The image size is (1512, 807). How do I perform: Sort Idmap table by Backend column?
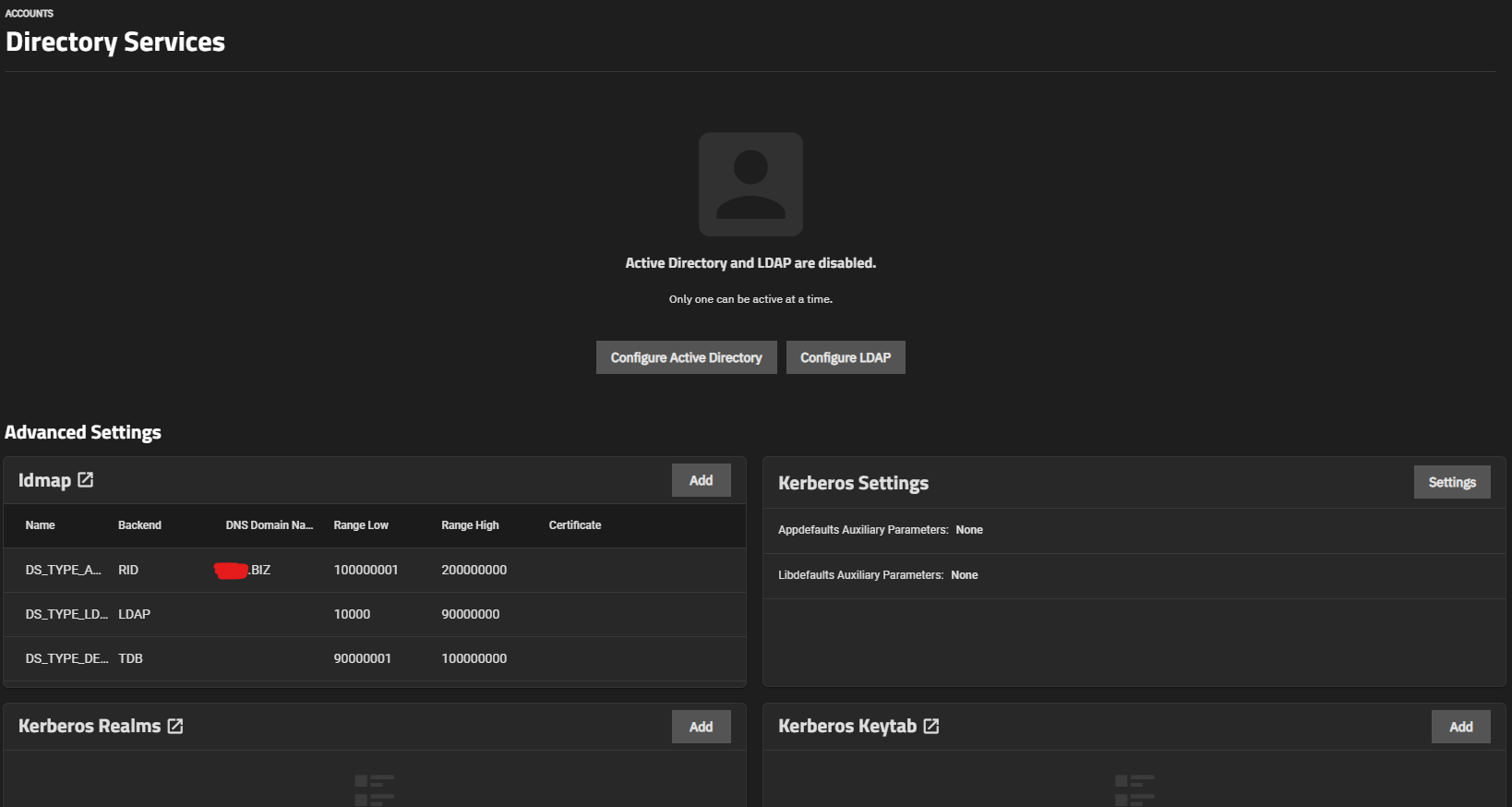139,525
